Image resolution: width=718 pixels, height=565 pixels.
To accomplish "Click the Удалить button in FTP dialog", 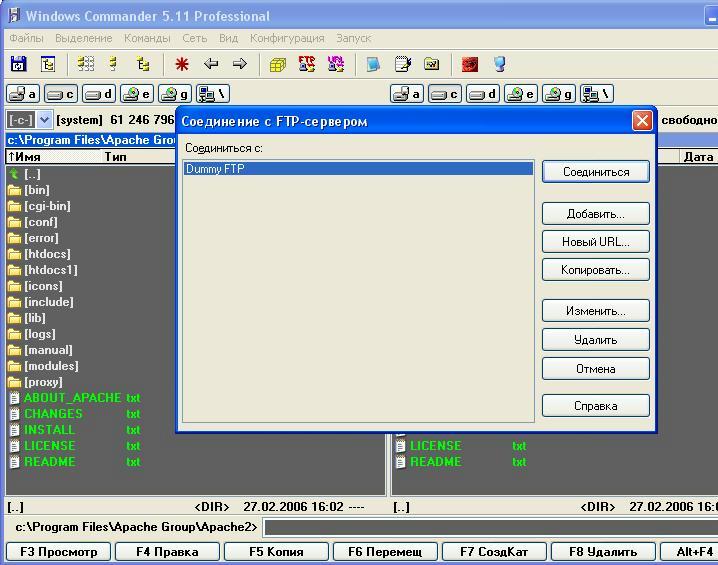I will pyautogui.click(x=596, y=340).
